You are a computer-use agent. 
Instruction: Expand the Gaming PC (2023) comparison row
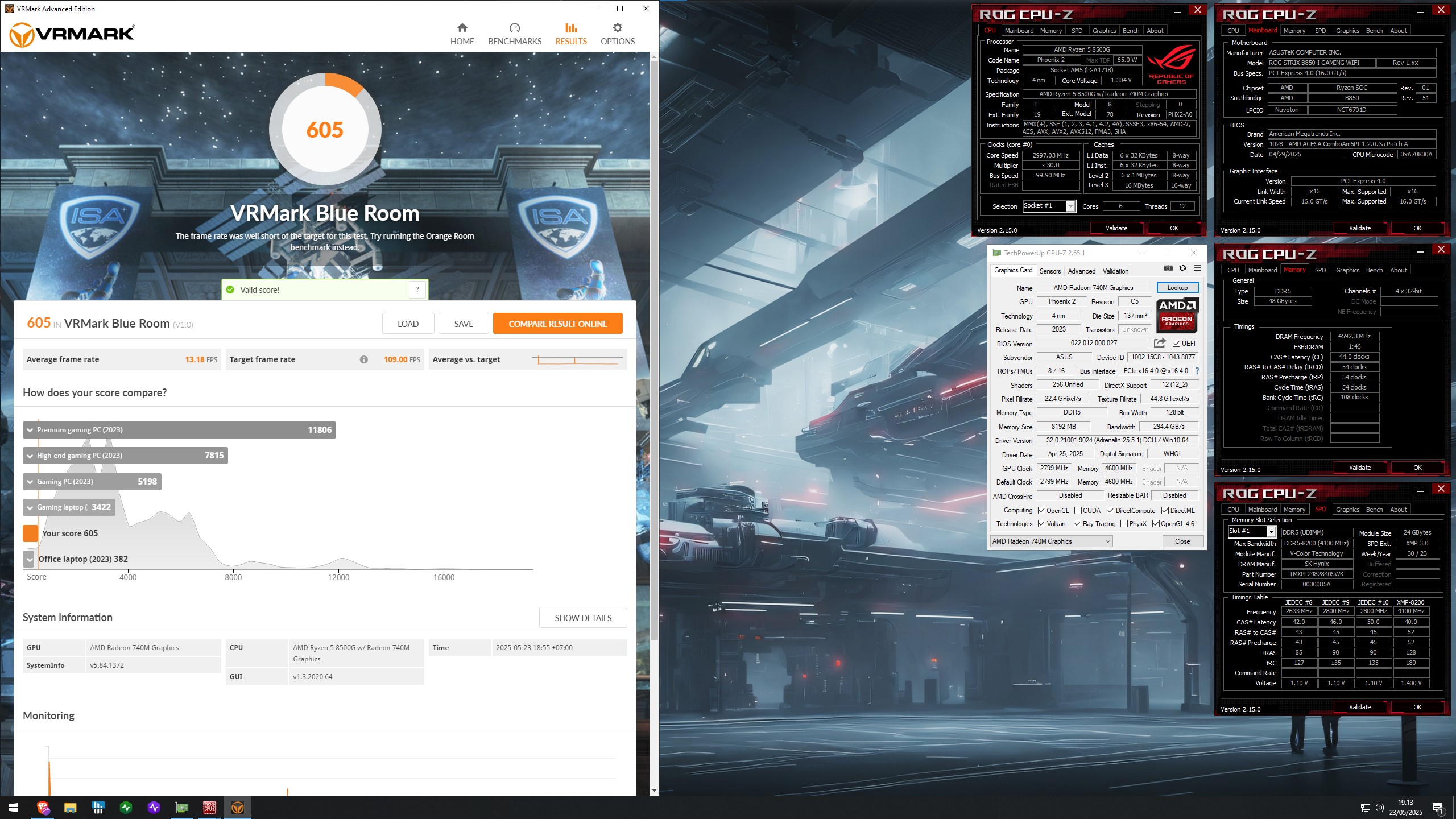pyautogui.click(x=92, y=482)
